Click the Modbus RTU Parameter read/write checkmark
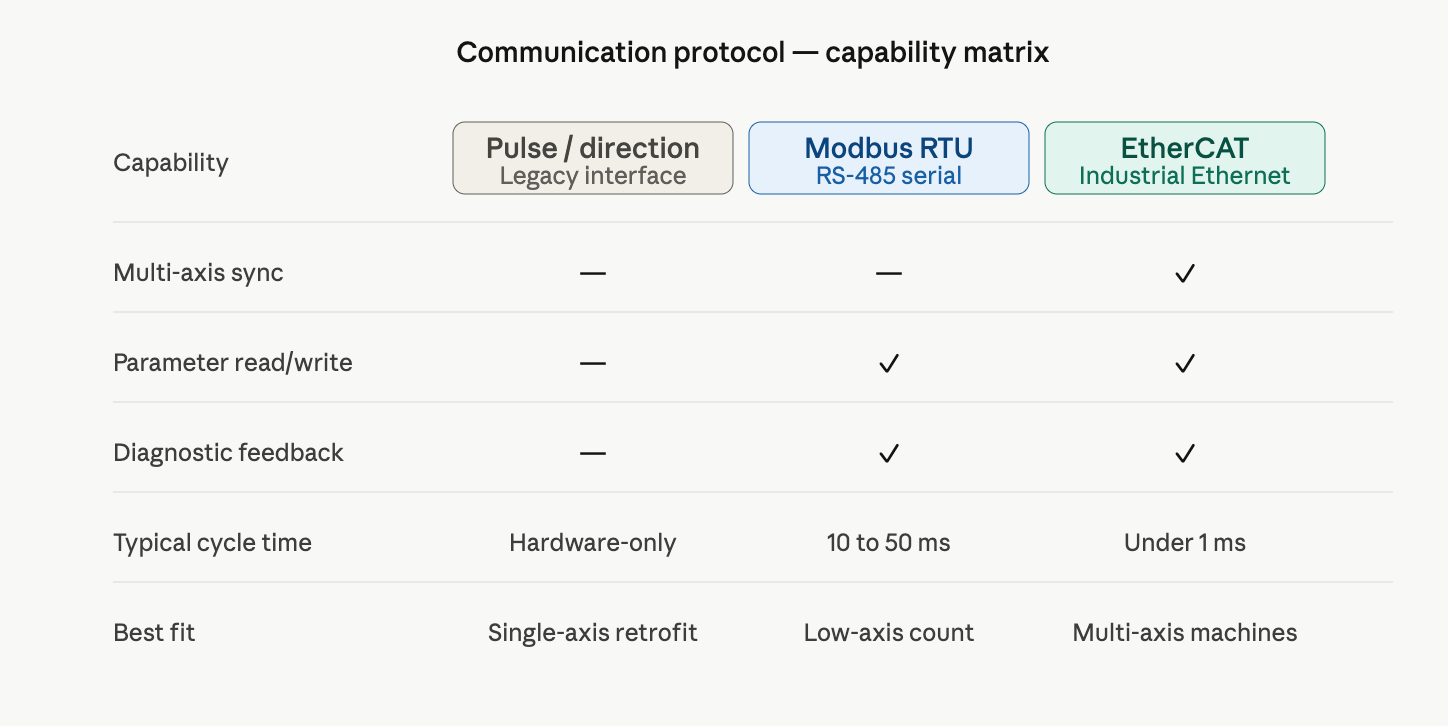This screenshot has width=1448, height=726. click(x=889, y=363)
